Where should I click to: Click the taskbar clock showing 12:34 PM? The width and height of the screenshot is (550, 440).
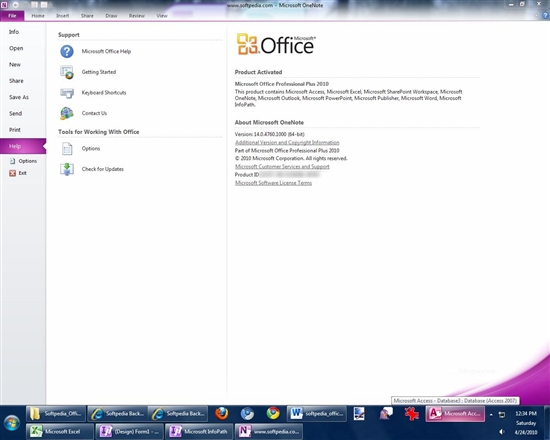point(526,414)
